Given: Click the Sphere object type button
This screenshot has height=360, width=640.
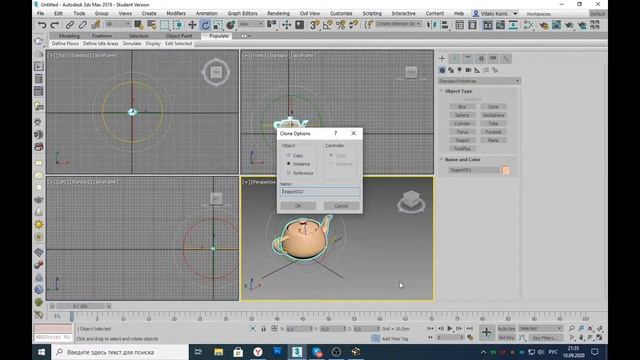Looking at the screenshot, I should [x=462, y=115].
